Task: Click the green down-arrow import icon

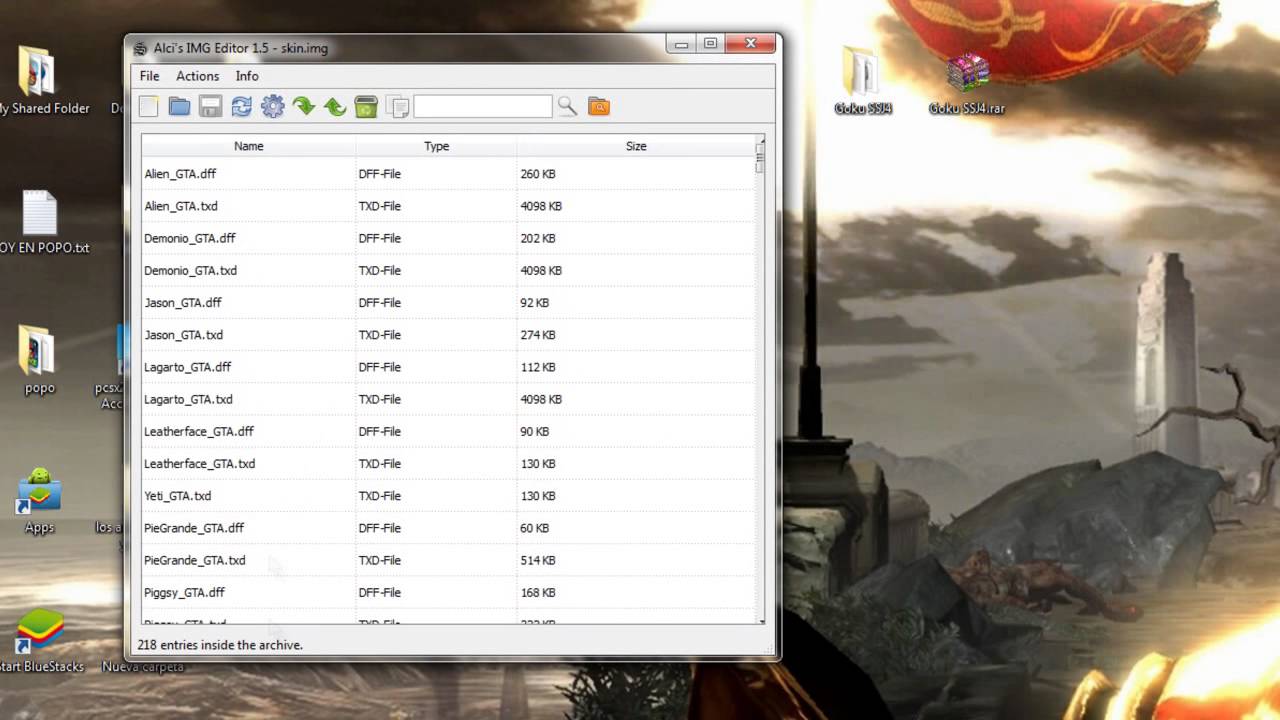Action: (304, 106)
